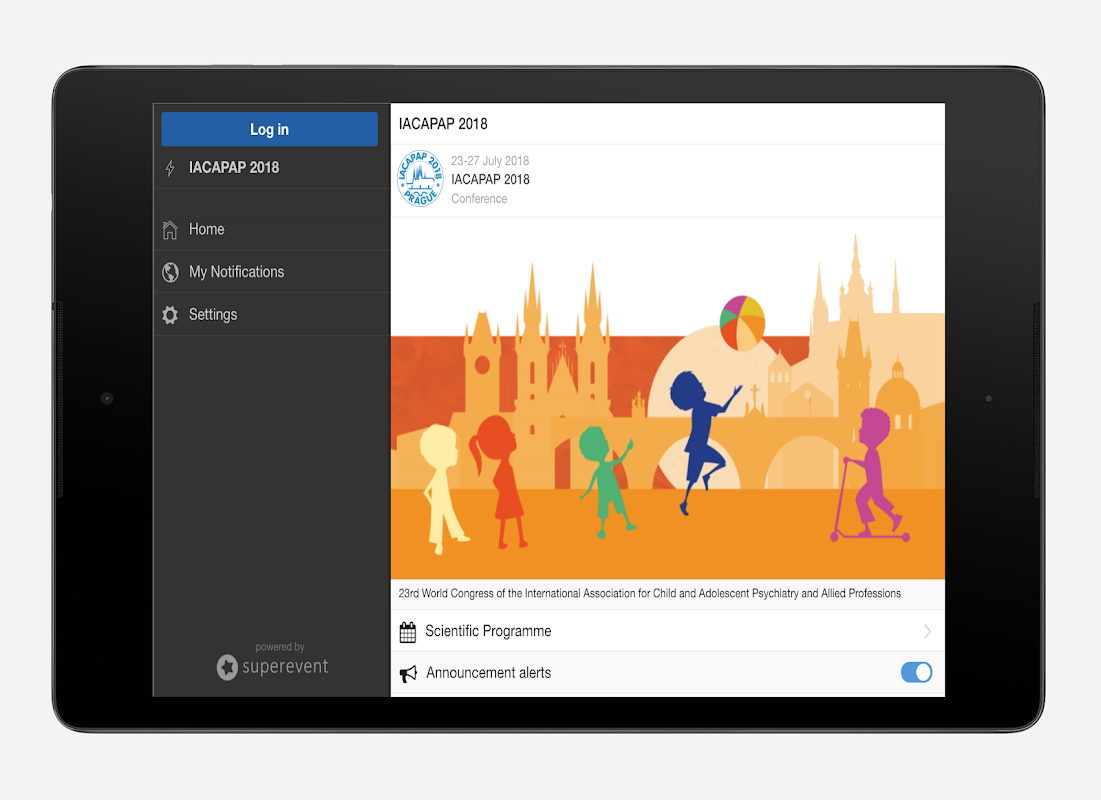Click the IACAPAP 2018 page header title
The height and width of the screenshot is (800, 1101).
(443, 124)
